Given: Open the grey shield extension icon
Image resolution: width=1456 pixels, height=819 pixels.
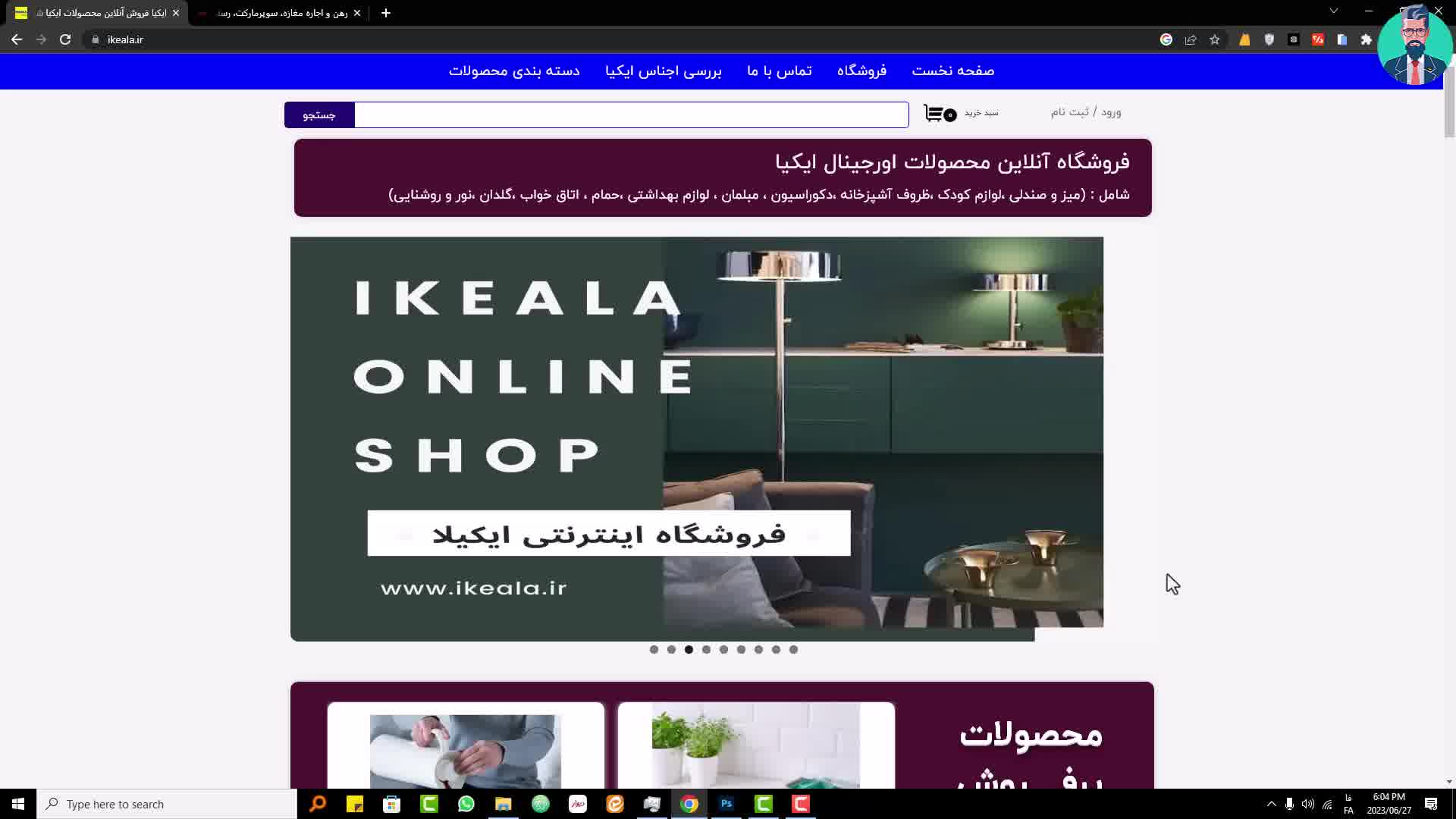Looking at the screenshot, I should [1269, 39].
